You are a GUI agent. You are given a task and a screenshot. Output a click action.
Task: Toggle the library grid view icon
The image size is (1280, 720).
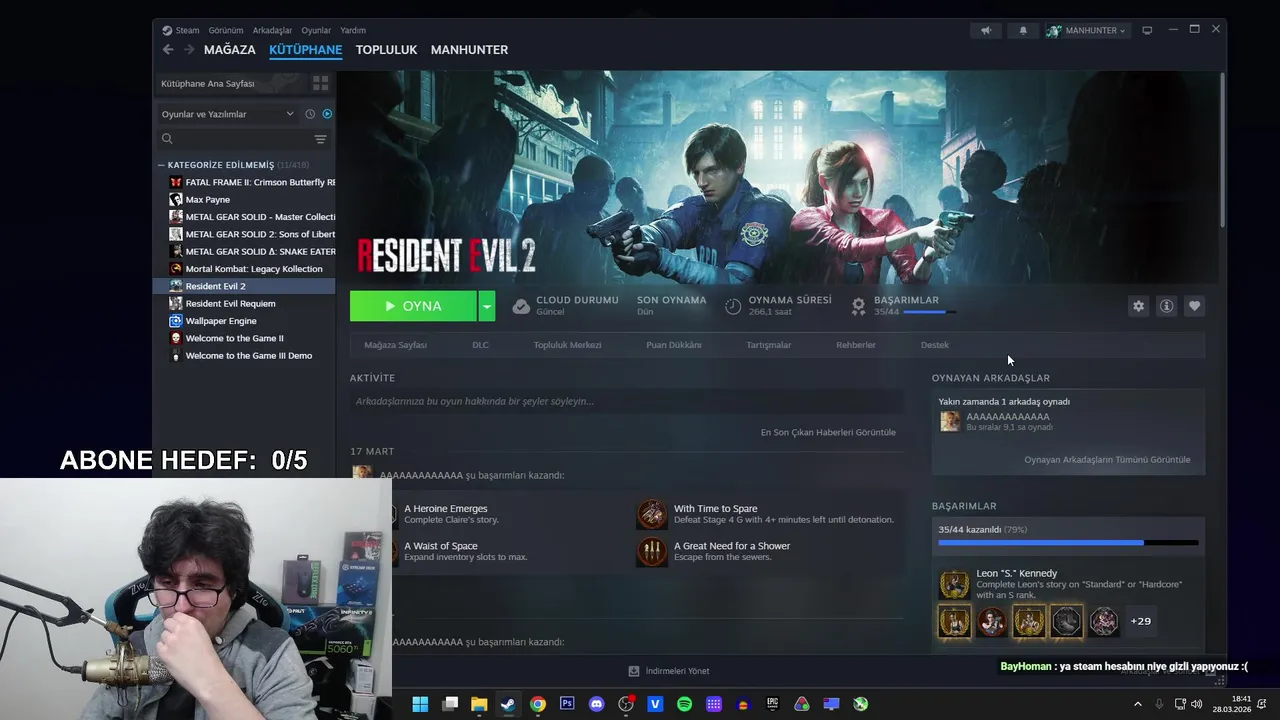click(320, 83)
